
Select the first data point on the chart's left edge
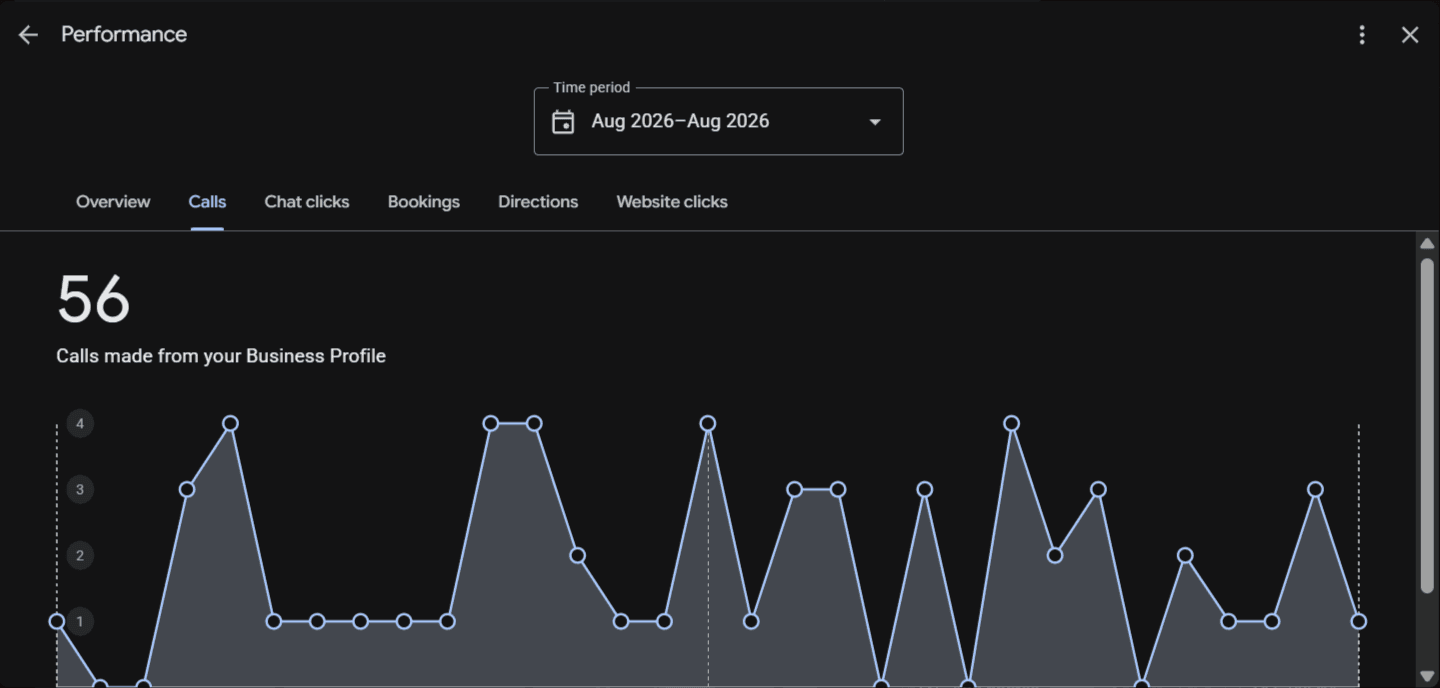57,621
